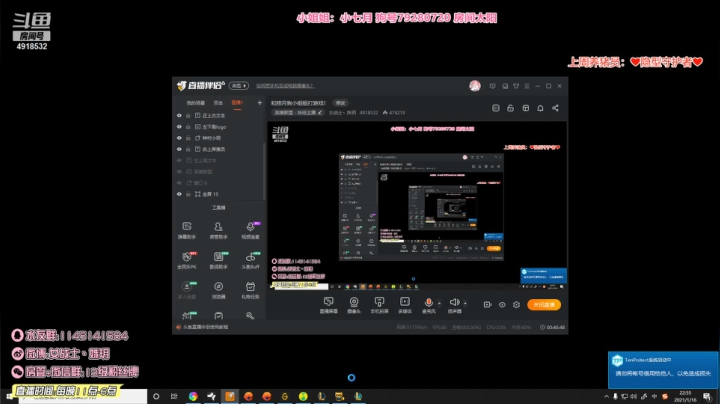
Task: Open the 斗鱼Buff tool
Action: tap(250, 260)
